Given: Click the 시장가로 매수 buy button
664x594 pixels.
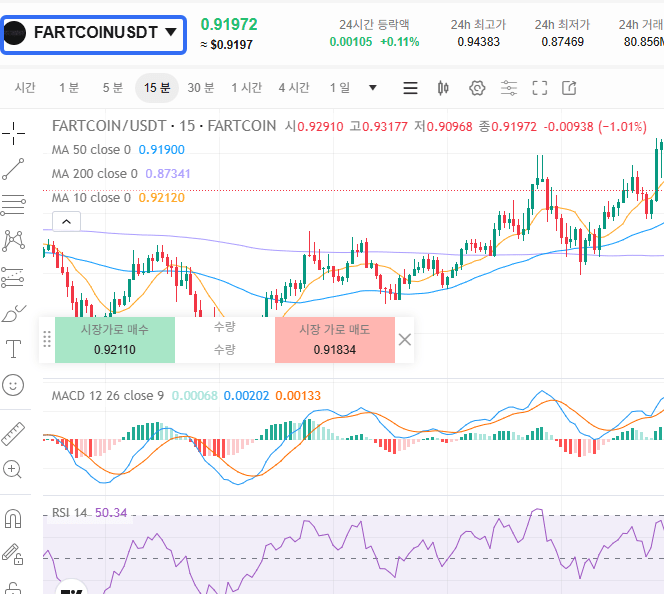Looking at the screenshot, I should 114,340.
